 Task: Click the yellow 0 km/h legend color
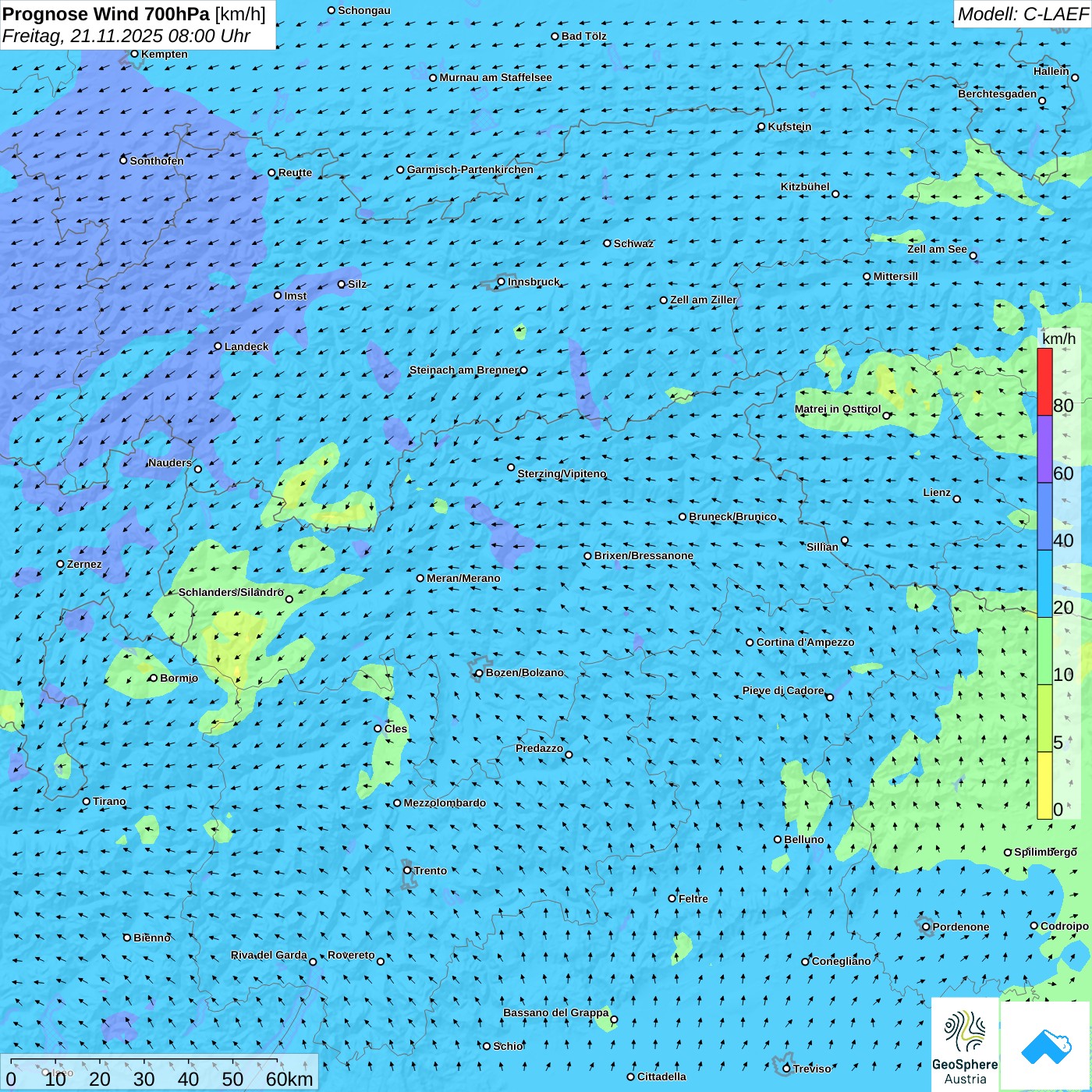(x=1044, y=785)
